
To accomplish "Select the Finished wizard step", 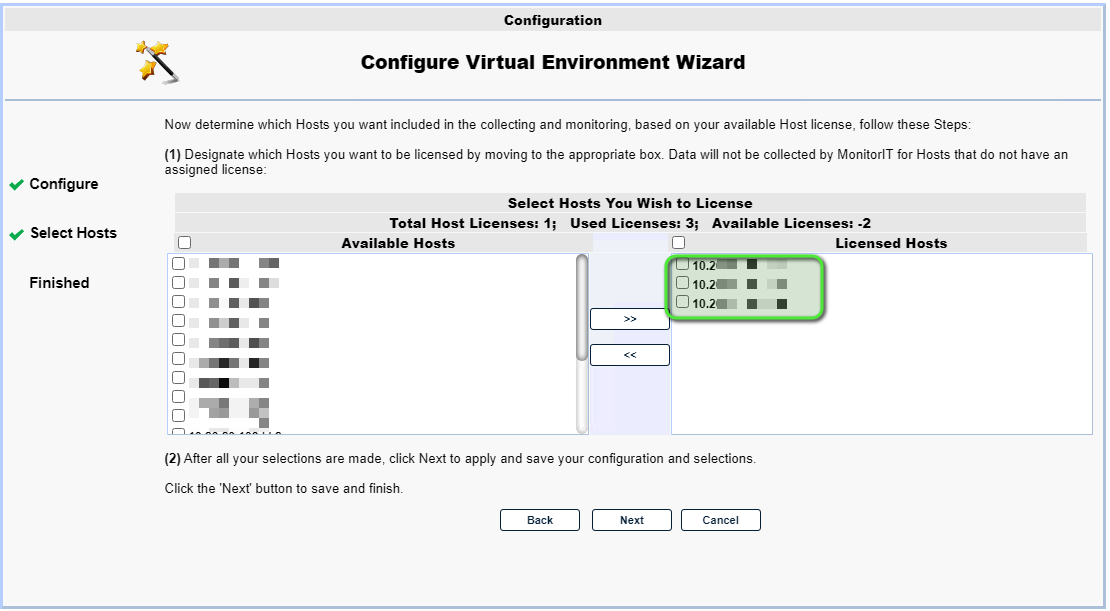I will click(59, 282).
